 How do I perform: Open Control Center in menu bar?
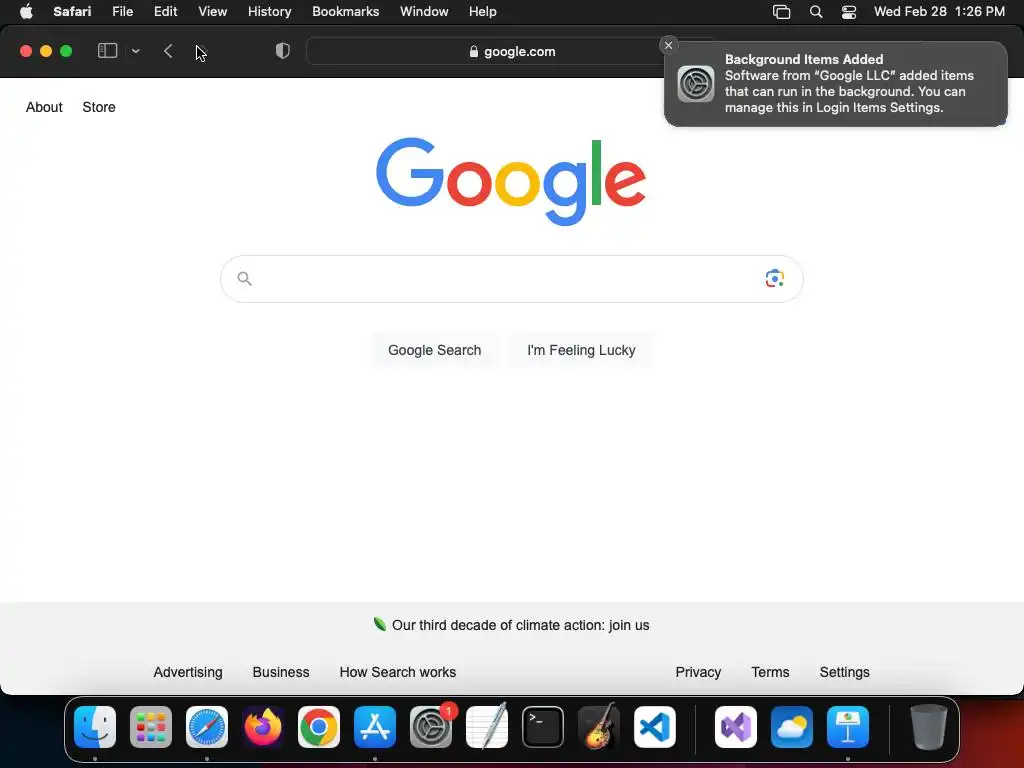click(848, 12)
